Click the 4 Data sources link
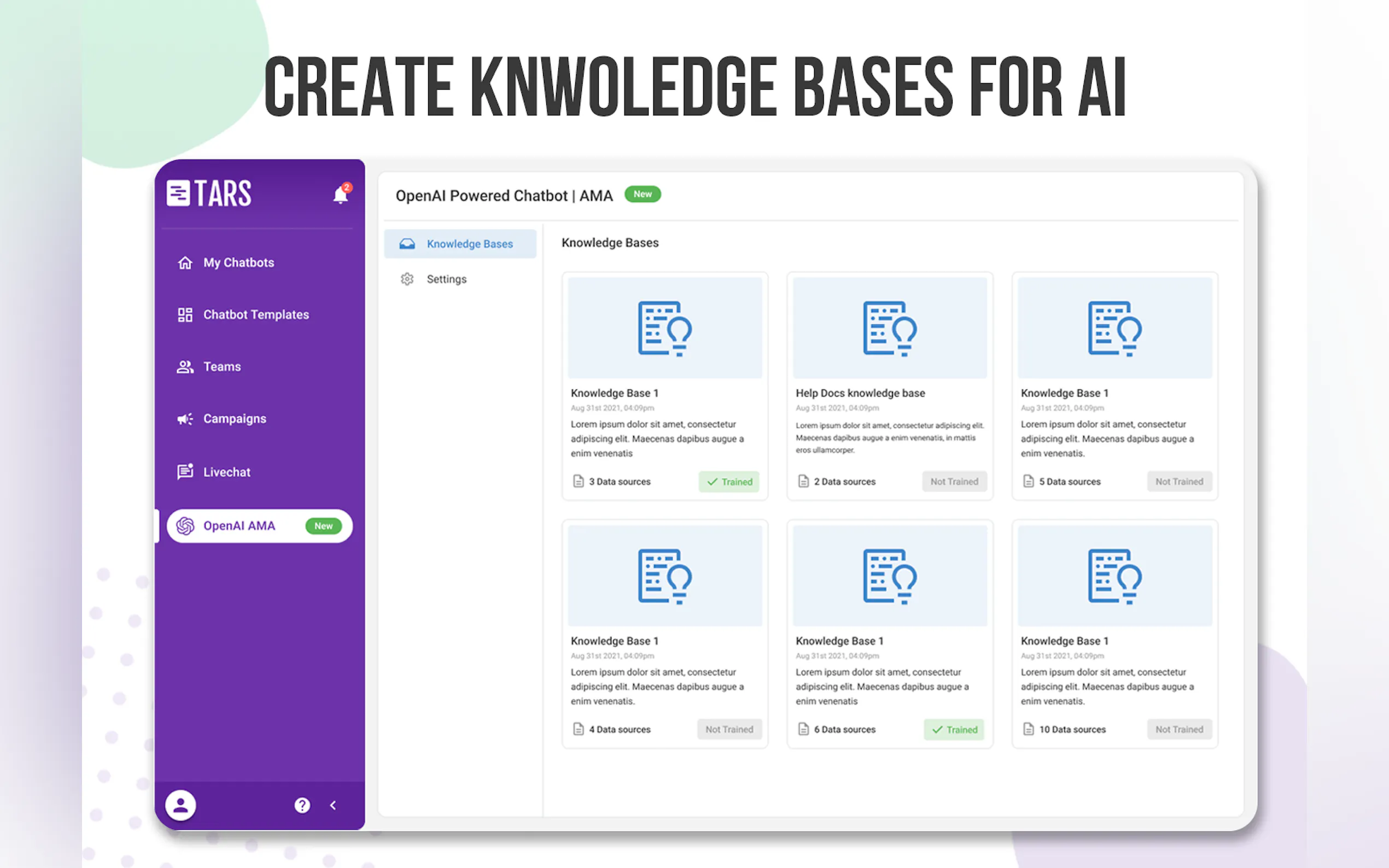 (618, 730)
